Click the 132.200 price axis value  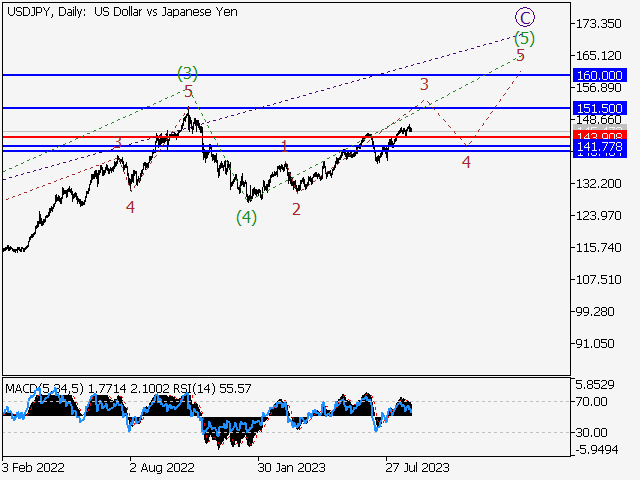pyautogui.click(x=598, y=184)
